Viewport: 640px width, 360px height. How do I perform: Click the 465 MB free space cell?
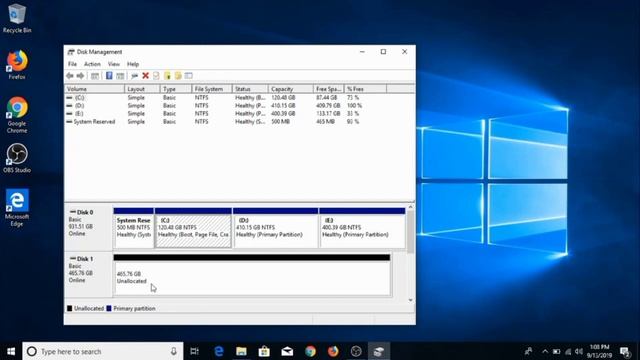point(325,122)
